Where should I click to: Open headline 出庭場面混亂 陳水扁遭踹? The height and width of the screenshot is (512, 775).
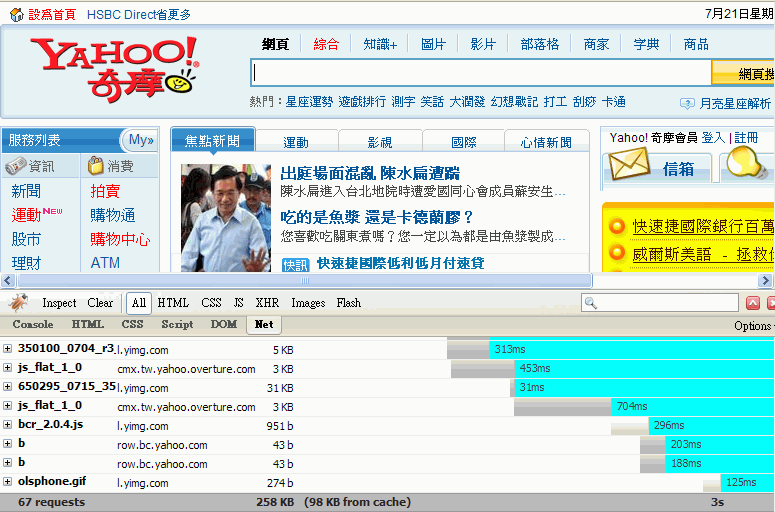click(370, 173)
